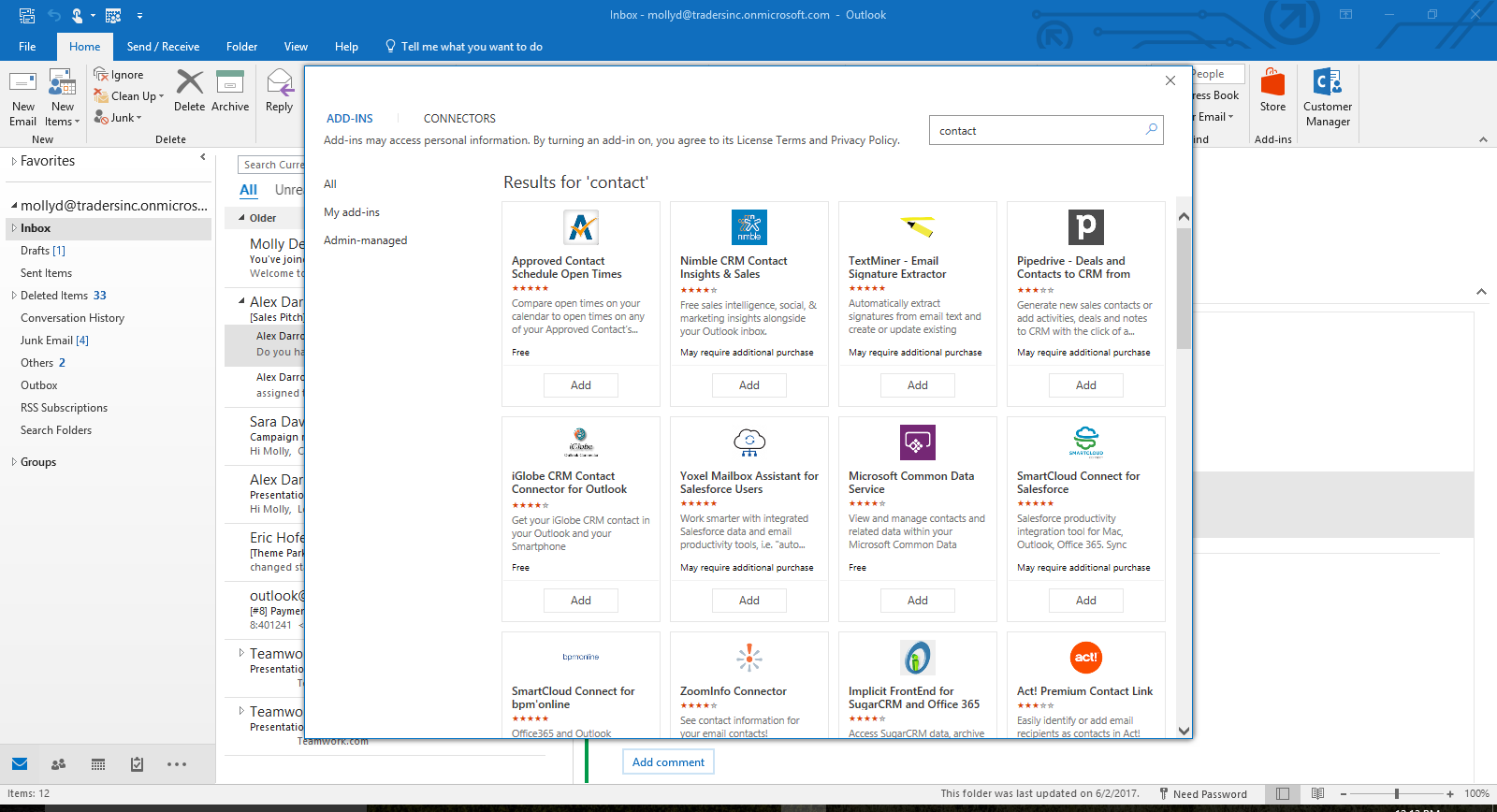Image resolution: width=1497 pixels, height=812 pixels.
Task: Click zoom out minus button
Action: click(x=1344, y=793)
